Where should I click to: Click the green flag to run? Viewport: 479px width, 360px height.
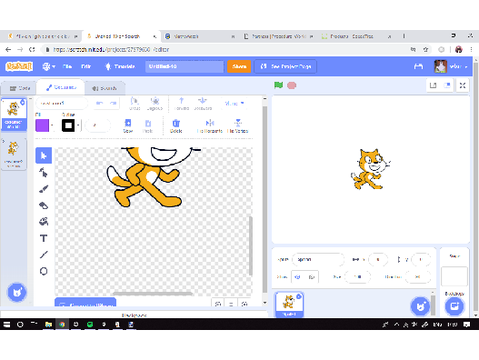pyautogui.click(x=279, y=85)
